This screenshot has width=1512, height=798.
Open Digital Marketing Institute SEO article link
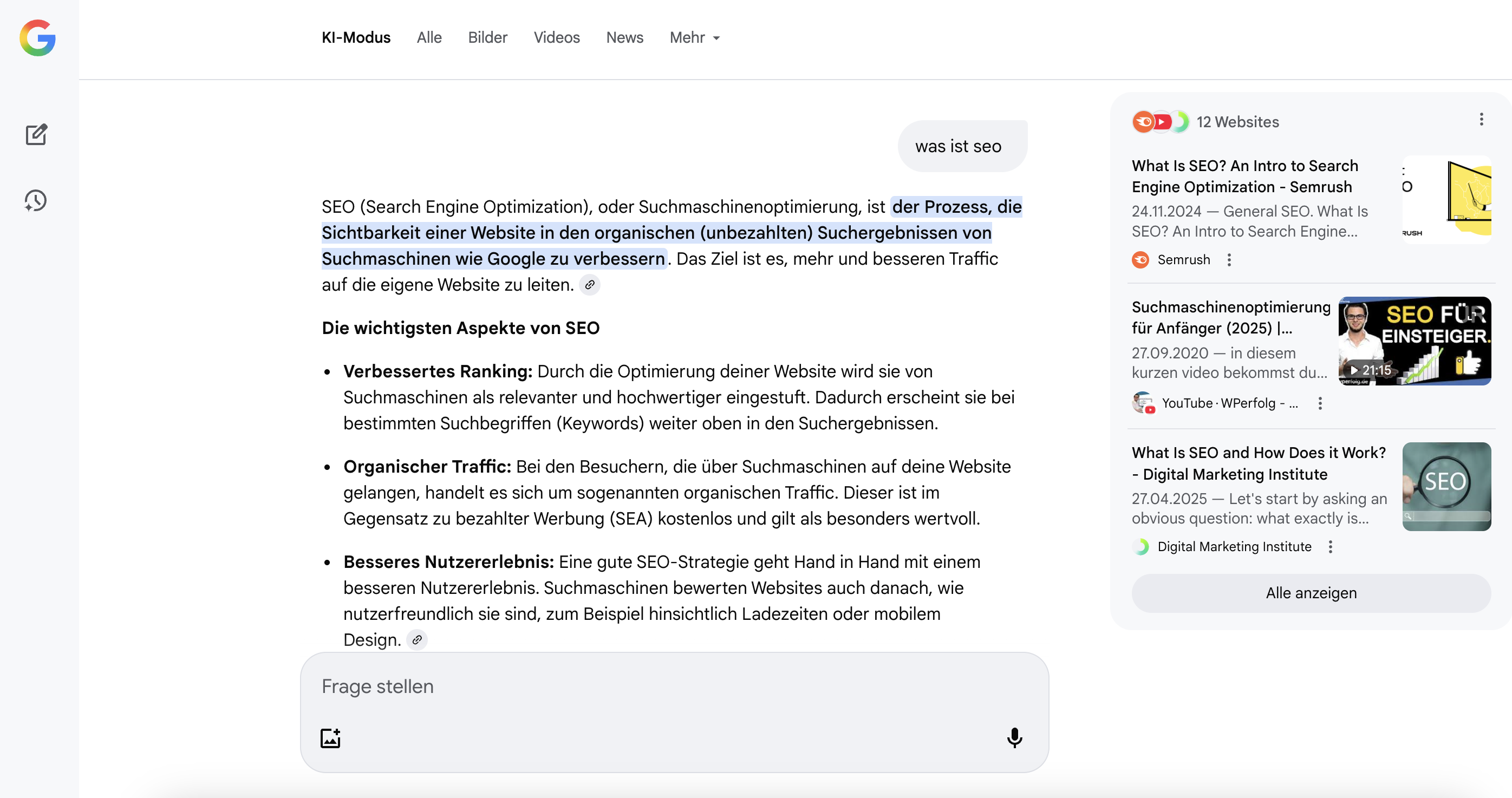click(1259, 463)
